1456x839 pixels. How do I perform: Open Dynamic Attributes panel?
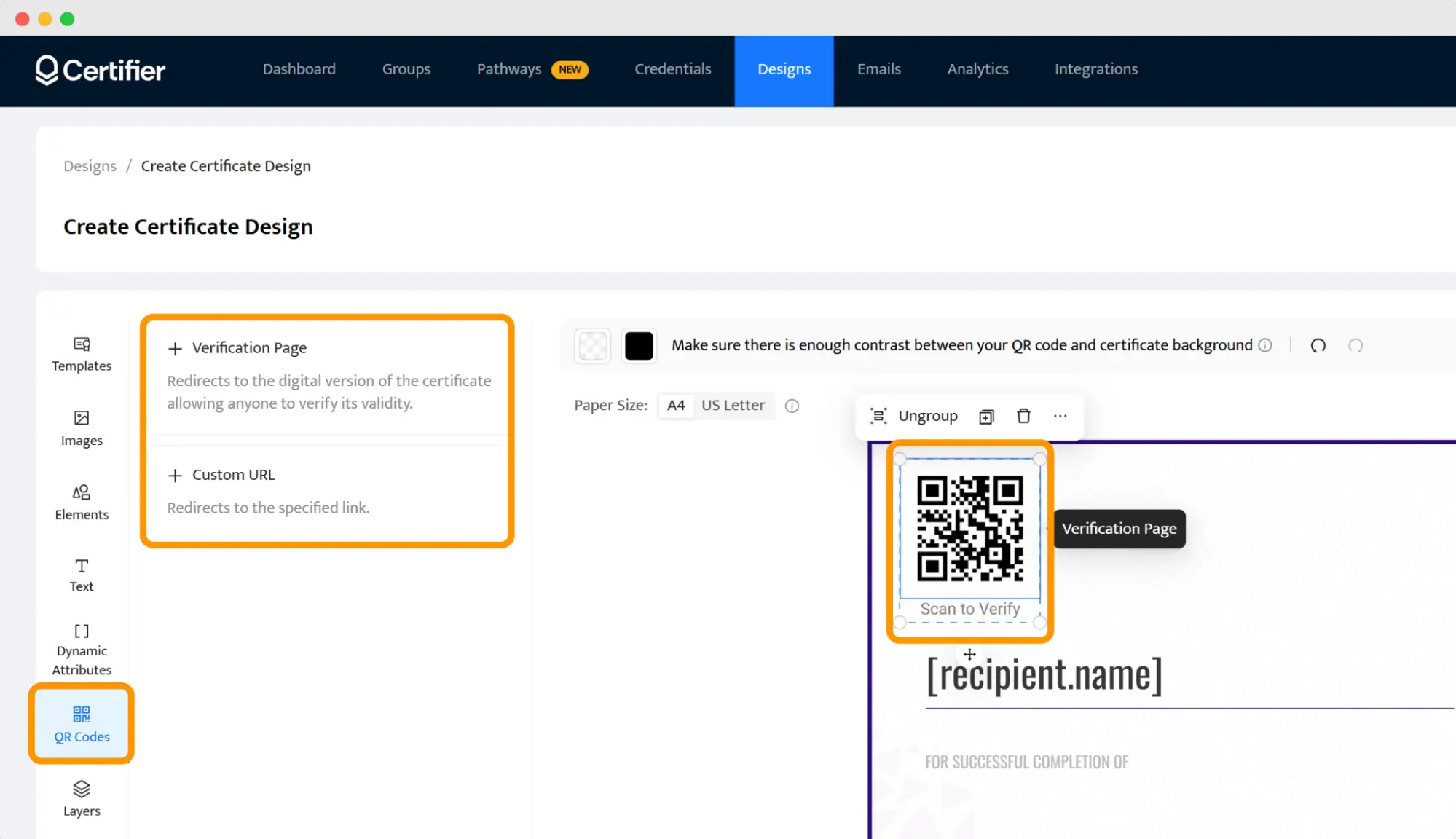[x=82, y=650]
